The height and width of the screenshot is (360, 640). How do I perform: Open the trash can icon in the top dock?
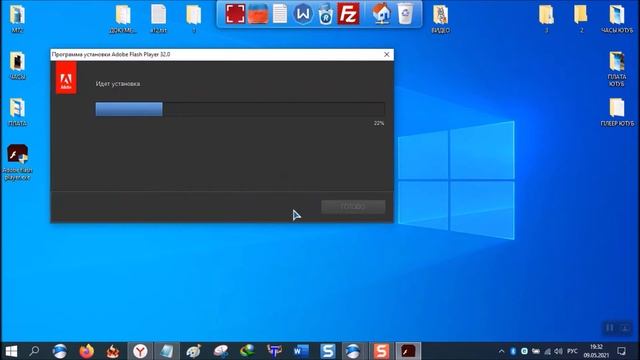pyautogui.click(x=405, y=13)
